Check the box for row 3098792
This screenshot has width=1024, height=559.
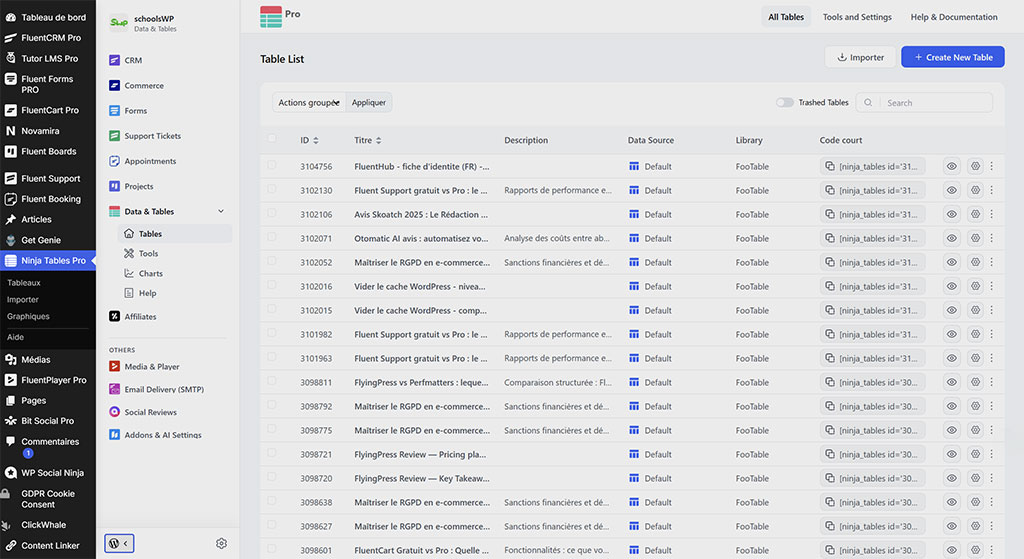272,405
